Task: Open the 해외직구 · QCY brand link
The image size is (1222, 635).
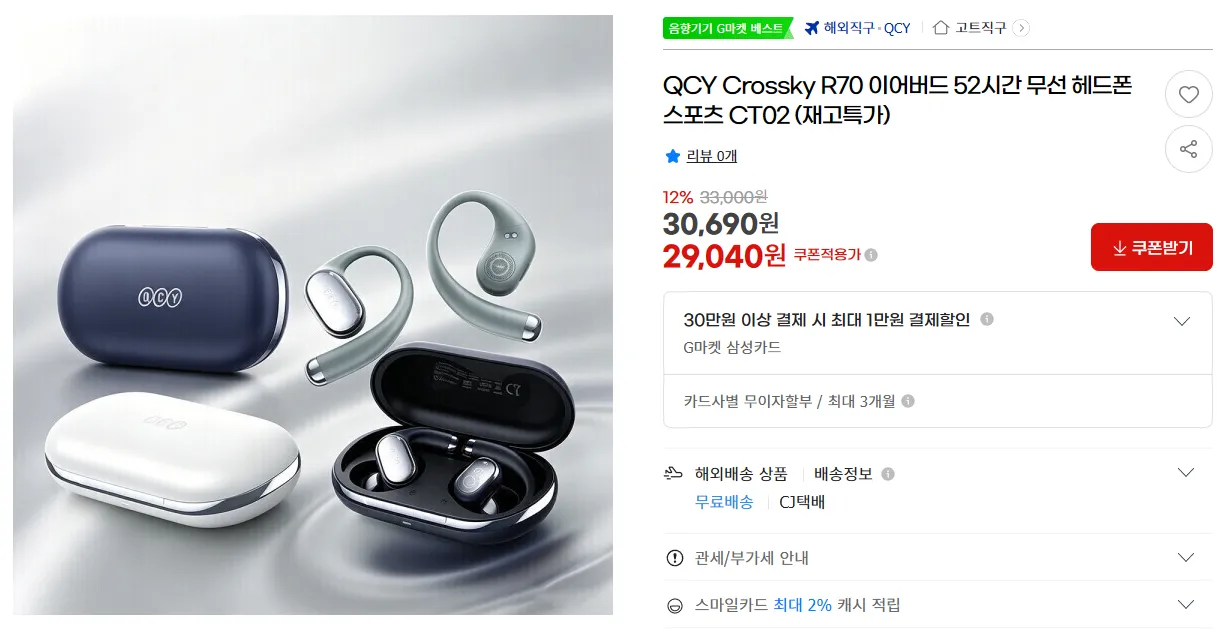Action: [866, 28]
